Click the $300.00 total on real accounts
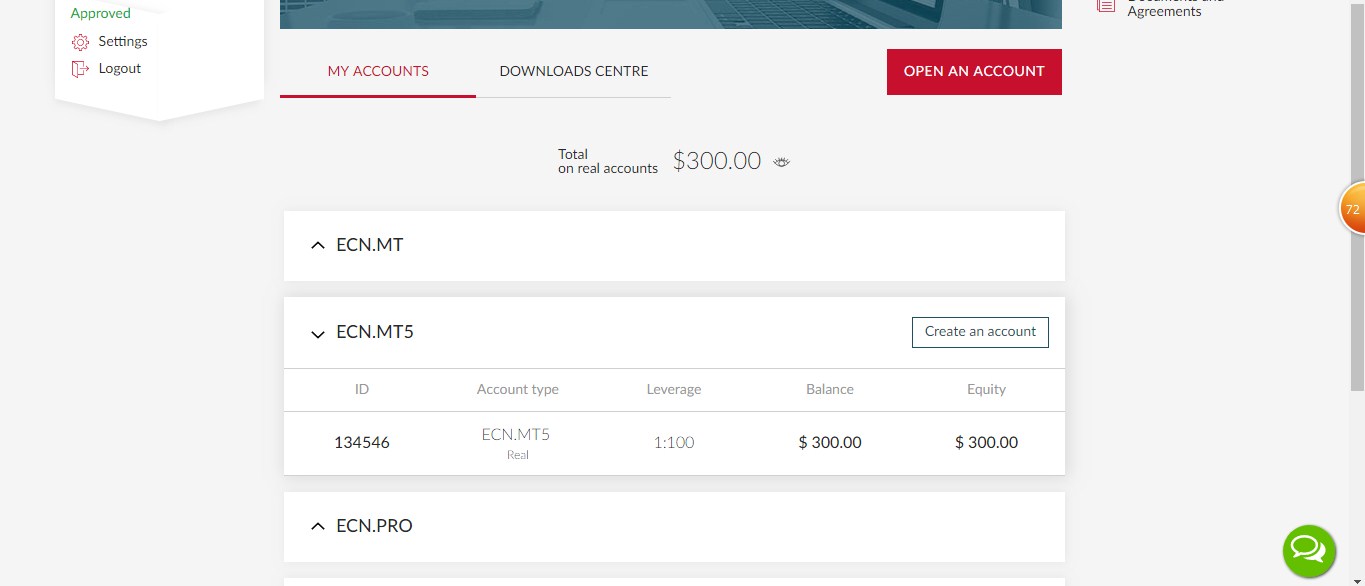The width and height of the screenshot is (1365, 586). [717, 161]
